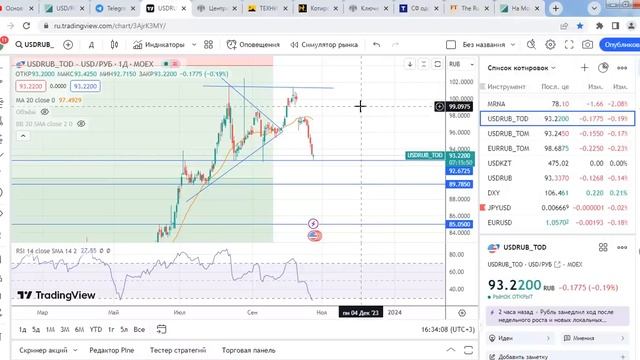Open Индикаторы indicators dialog
The image size is (640, 360).
(159, 44)
